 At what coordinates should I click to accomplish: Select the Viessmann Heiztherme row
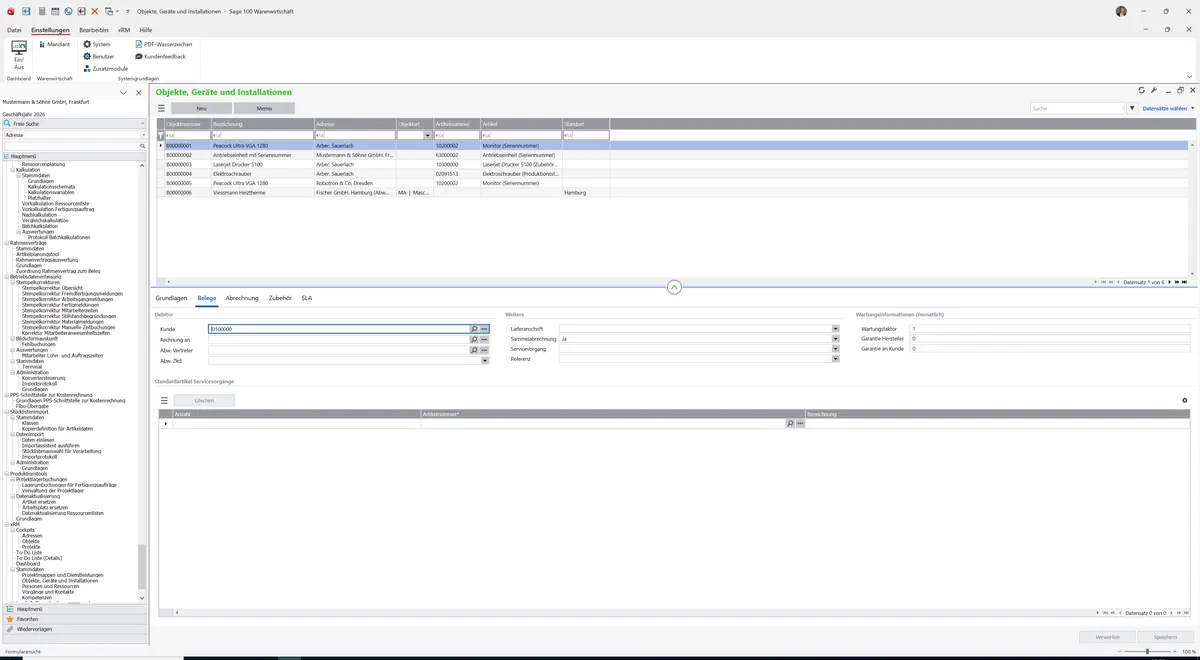(x=674, y=192)
